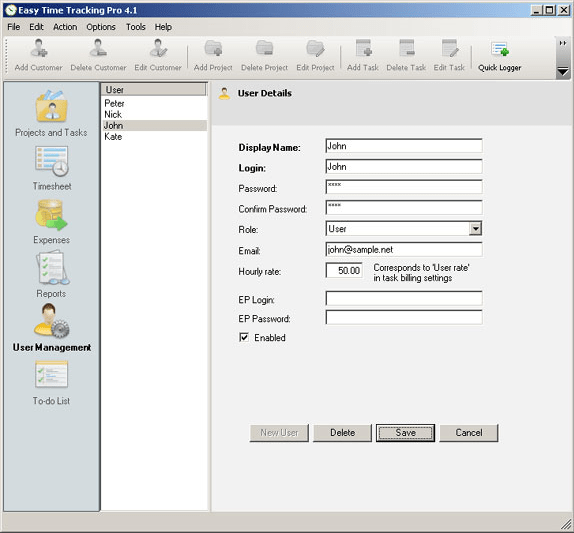The height and width of the screenshot is (533, 574).
Task: Click the New User button
Action: coord(279,433)
